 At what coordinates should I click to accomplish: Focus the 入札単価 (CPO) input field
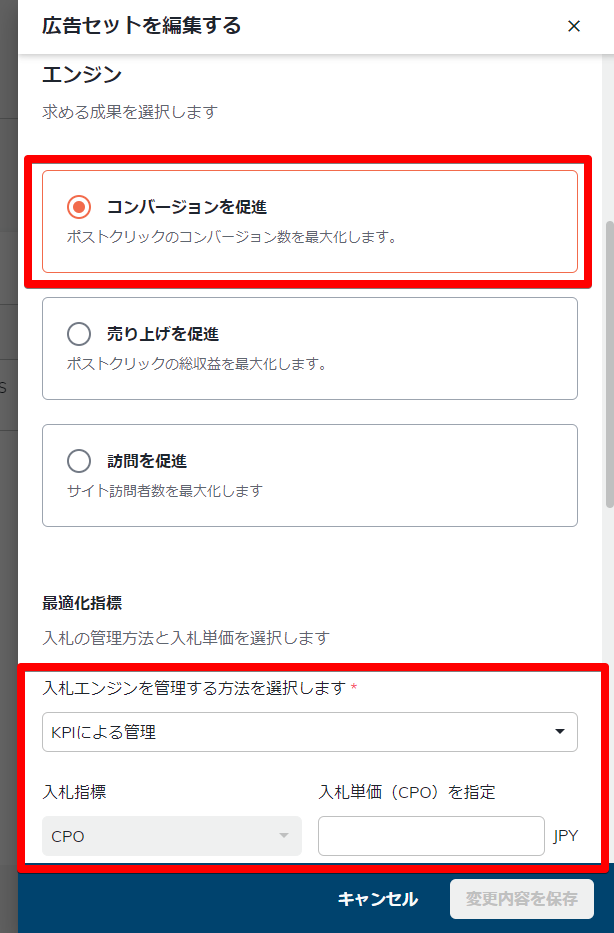(431, 836)
